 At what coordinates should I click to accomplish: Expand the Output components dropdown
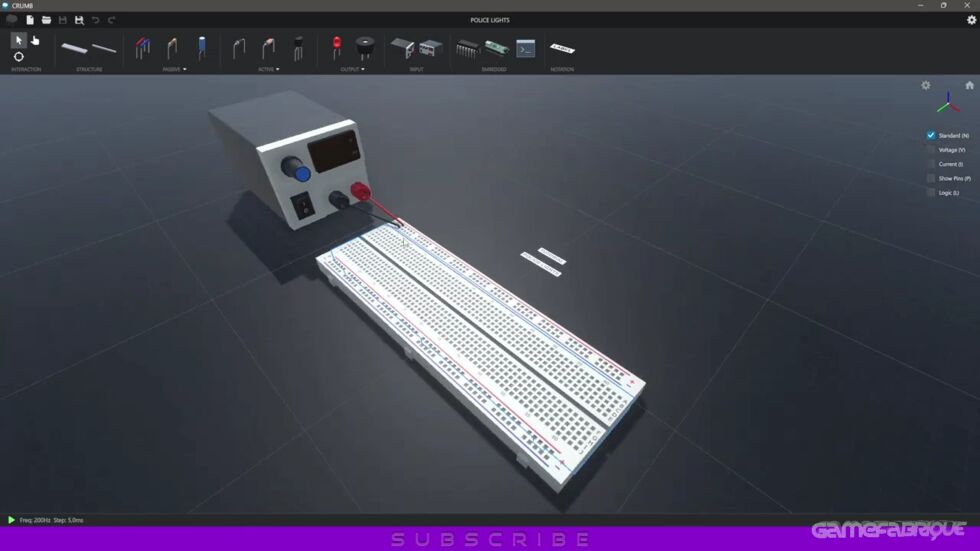(352, 69)
